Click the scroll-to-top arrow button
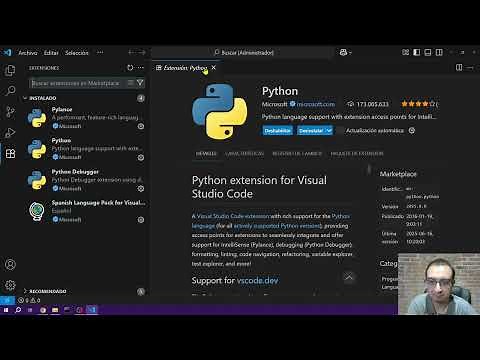 point(349,277)
